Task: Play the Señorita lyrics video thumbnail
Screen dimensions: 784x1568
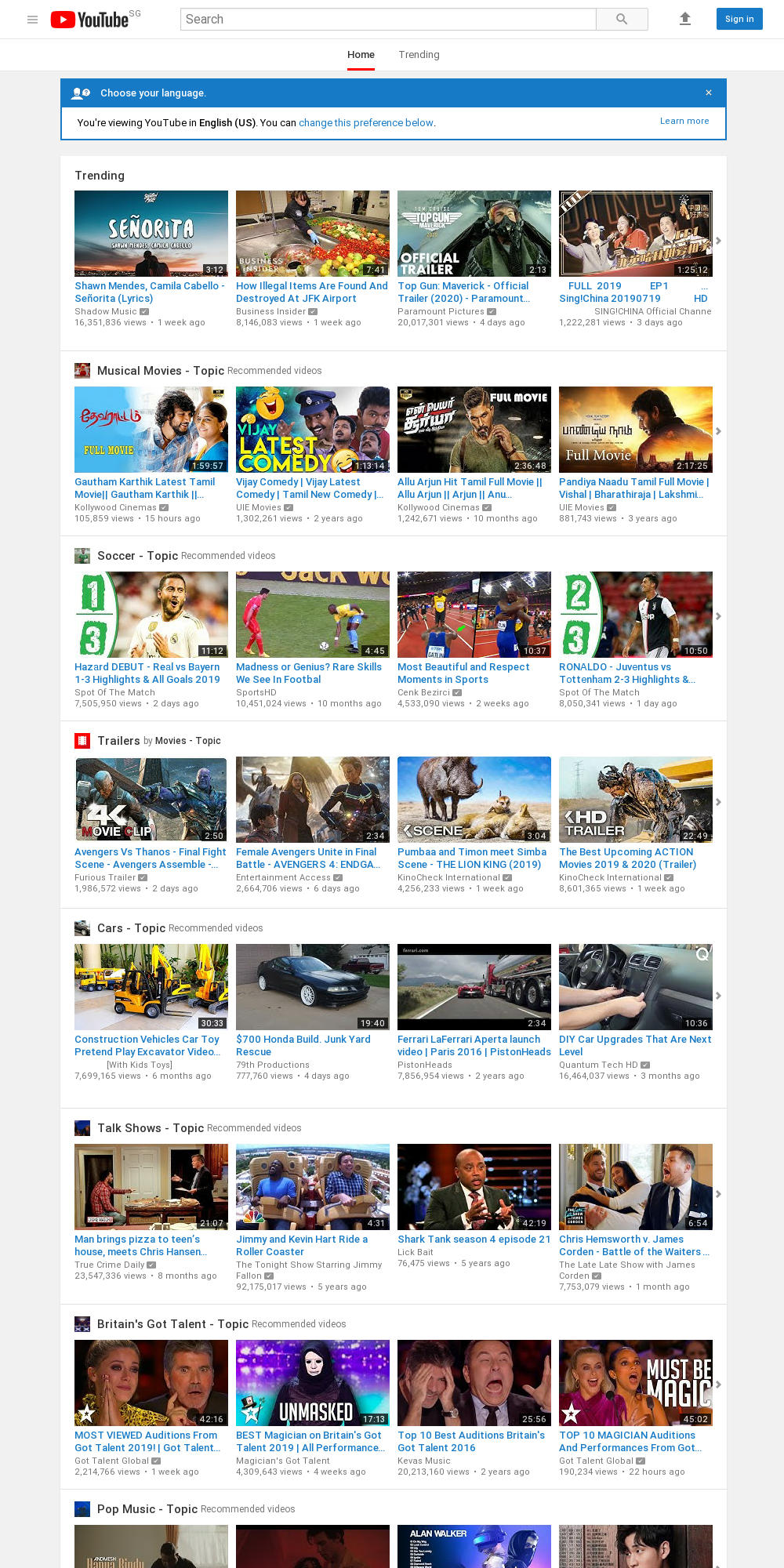Action: tap(151, 234)
